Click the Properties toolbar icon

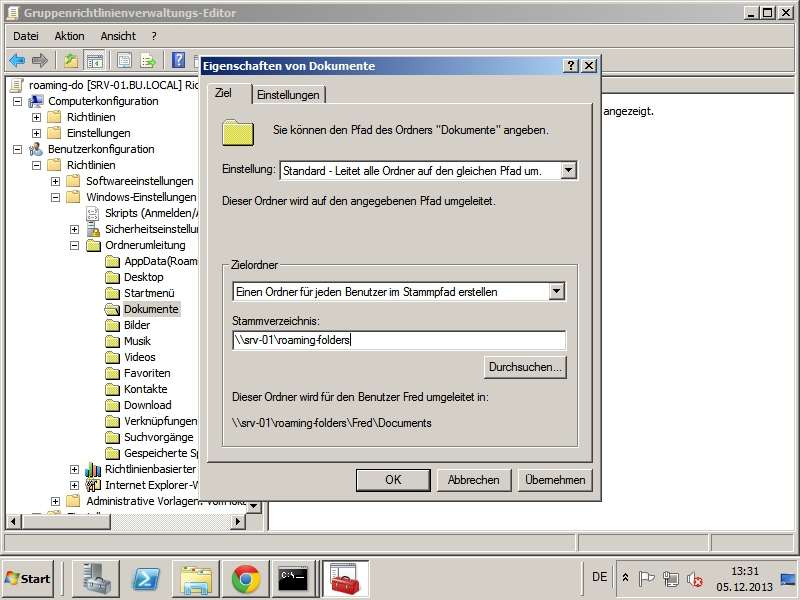(124, 61)
